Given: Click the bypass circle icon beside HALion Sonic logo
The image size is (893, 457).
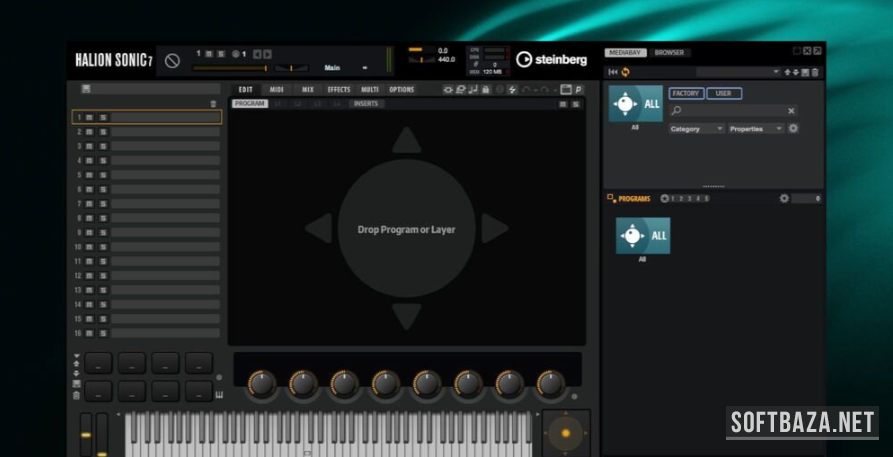Looking at the screenshot, I should (172, 61).
